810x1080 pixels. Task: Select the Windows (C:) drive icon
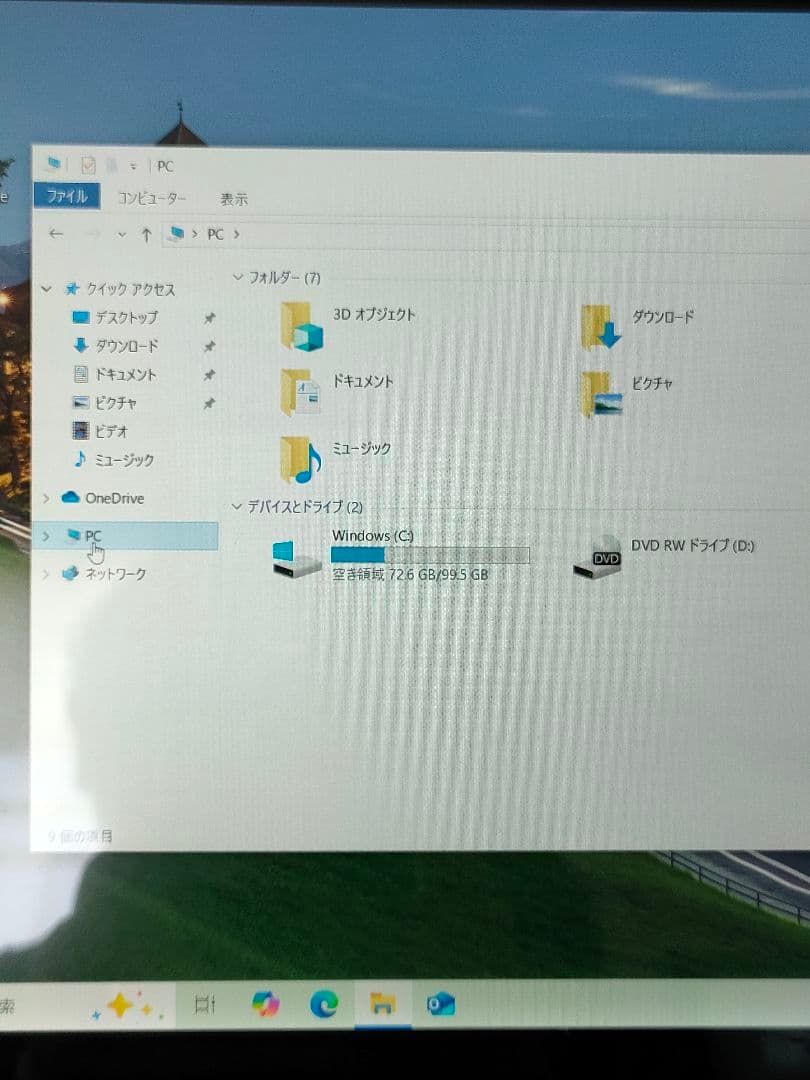click(x=296, y=559)
